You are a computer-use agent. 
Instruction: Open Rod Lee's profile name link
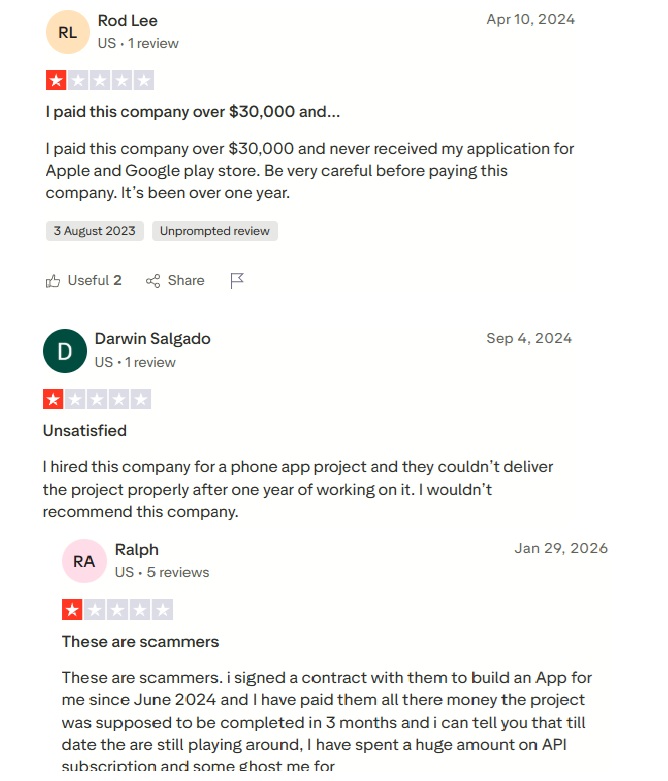click(x=128, y=21)
